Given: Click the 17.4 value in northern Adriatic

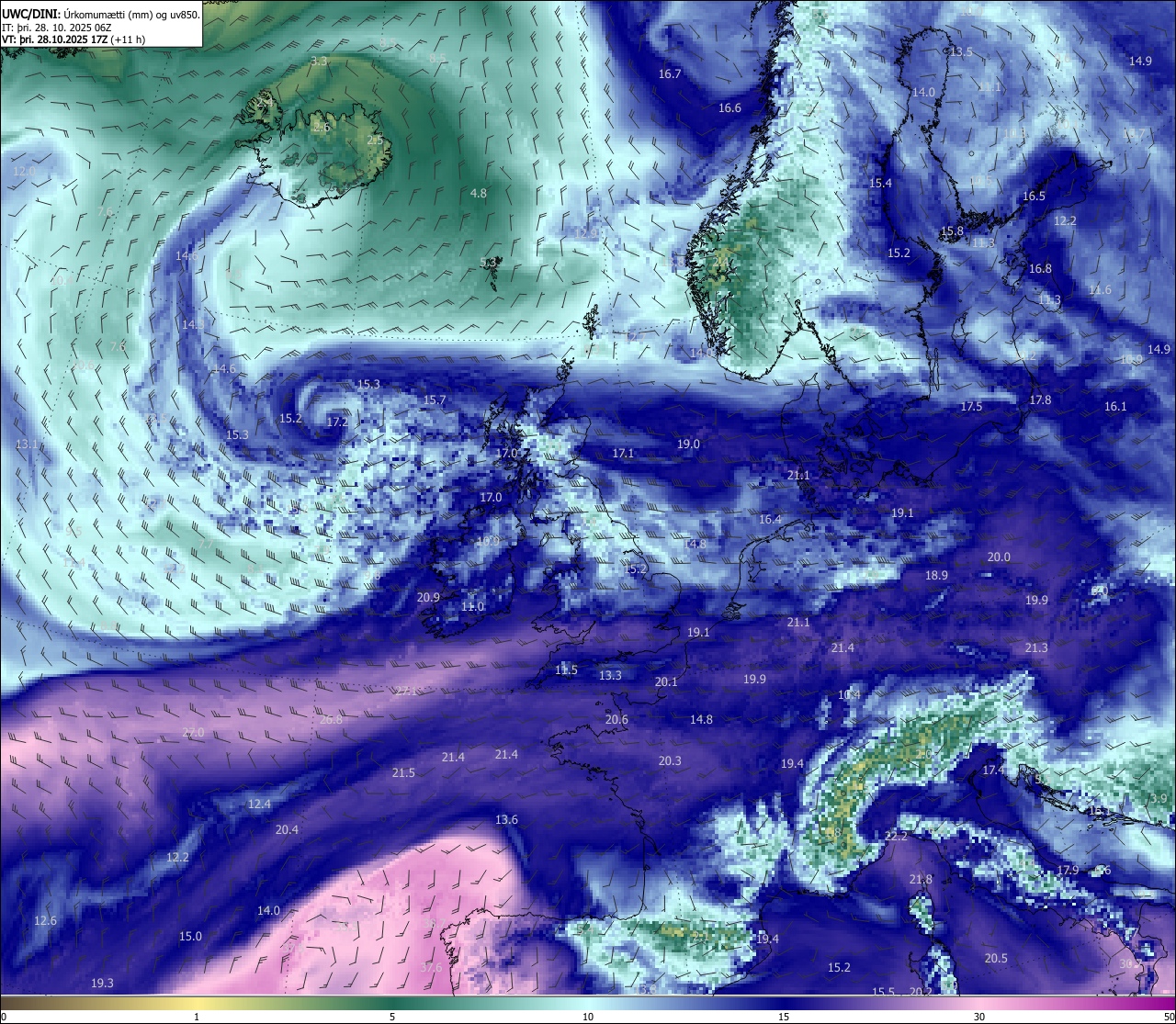Looking at the screenshot, I should point(993,771).
